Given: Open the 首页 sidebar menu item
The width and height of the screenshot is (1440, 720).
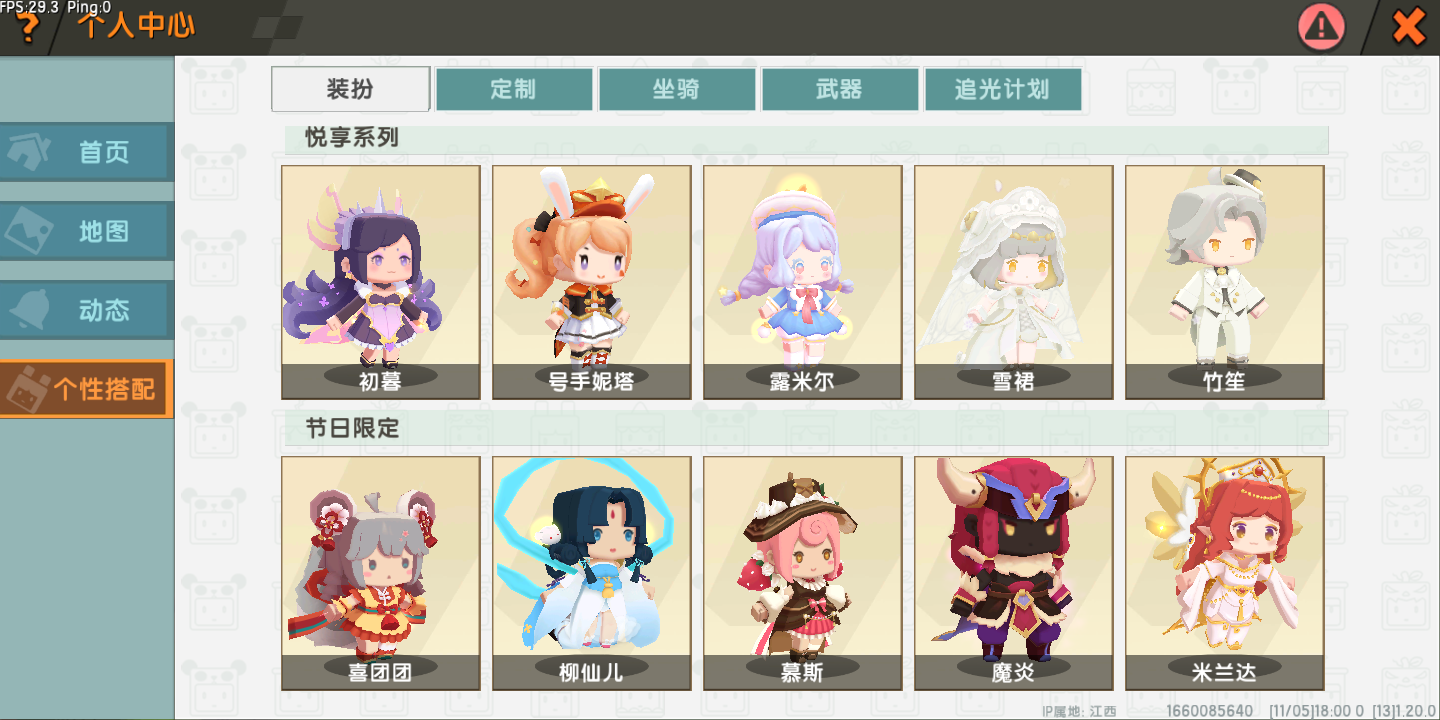Looking at the screenshot, I should (86, 152).
